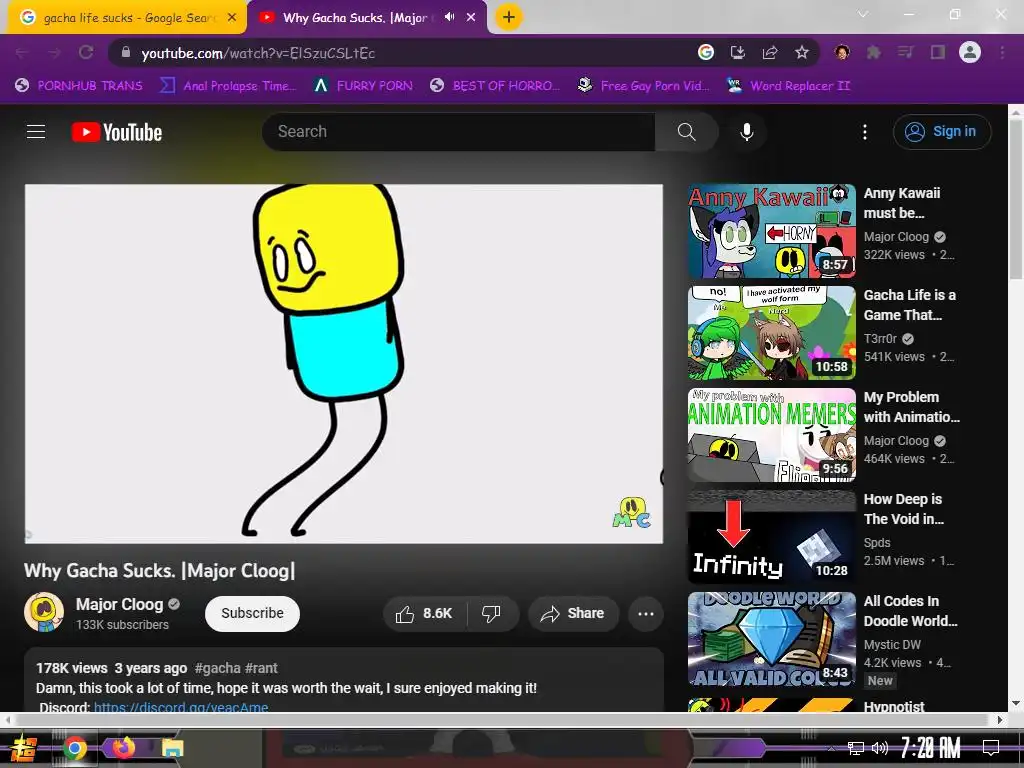
Task: Close the gacha life sucks tab
Action: (232, 18)
